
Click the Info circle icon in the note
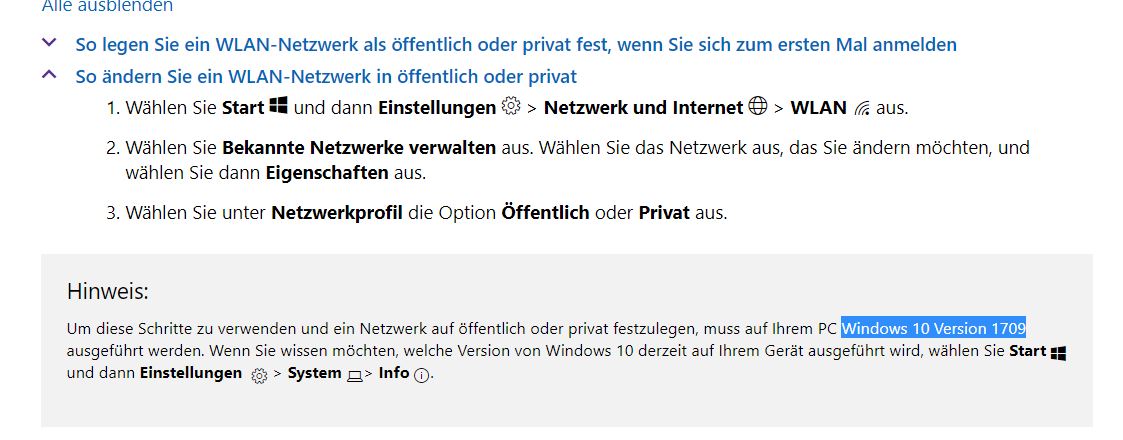pyautogui.click(x=422, y=376)
